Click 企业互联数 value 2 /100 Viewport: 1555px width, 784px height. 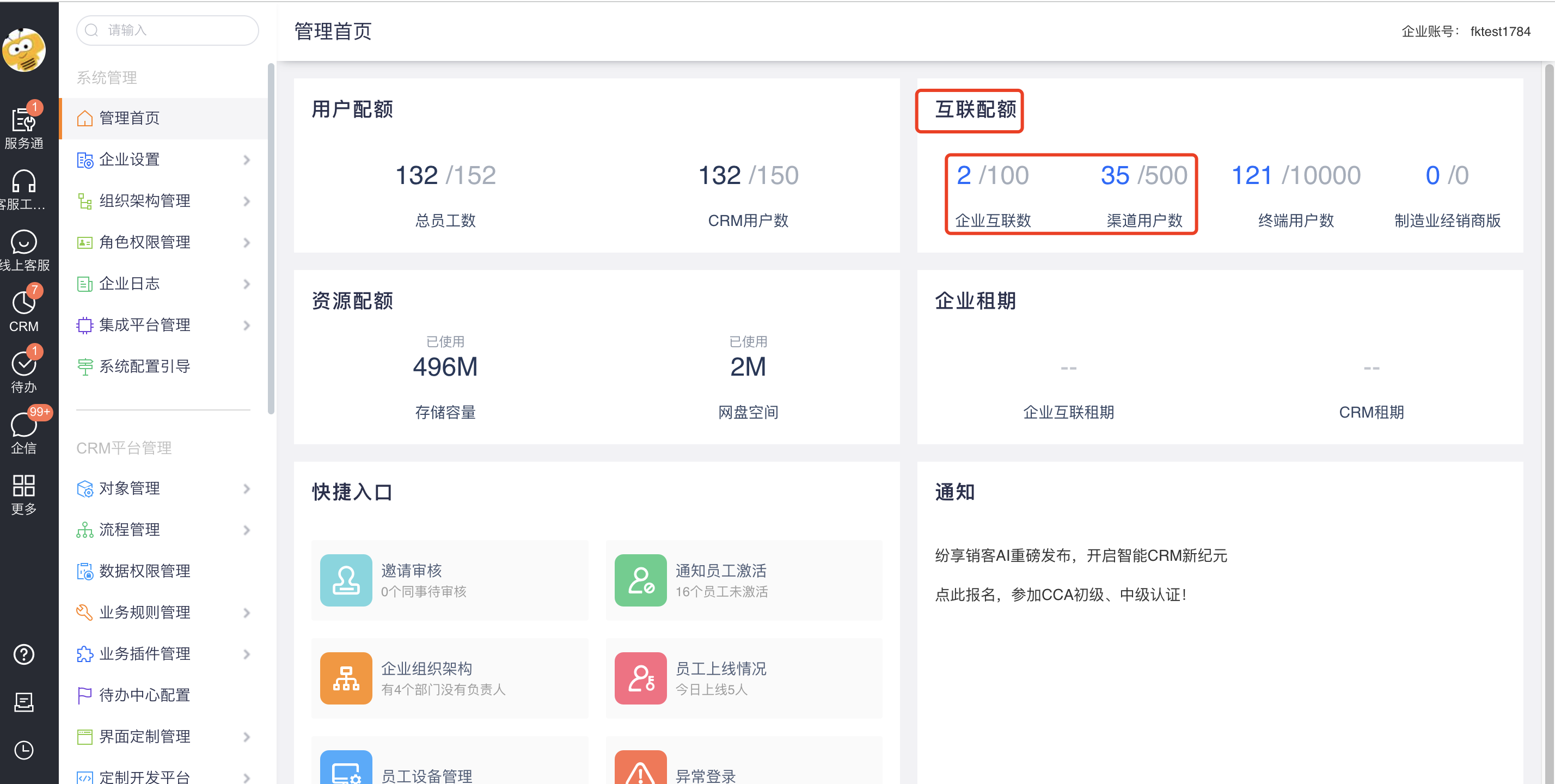coord(993,176)
